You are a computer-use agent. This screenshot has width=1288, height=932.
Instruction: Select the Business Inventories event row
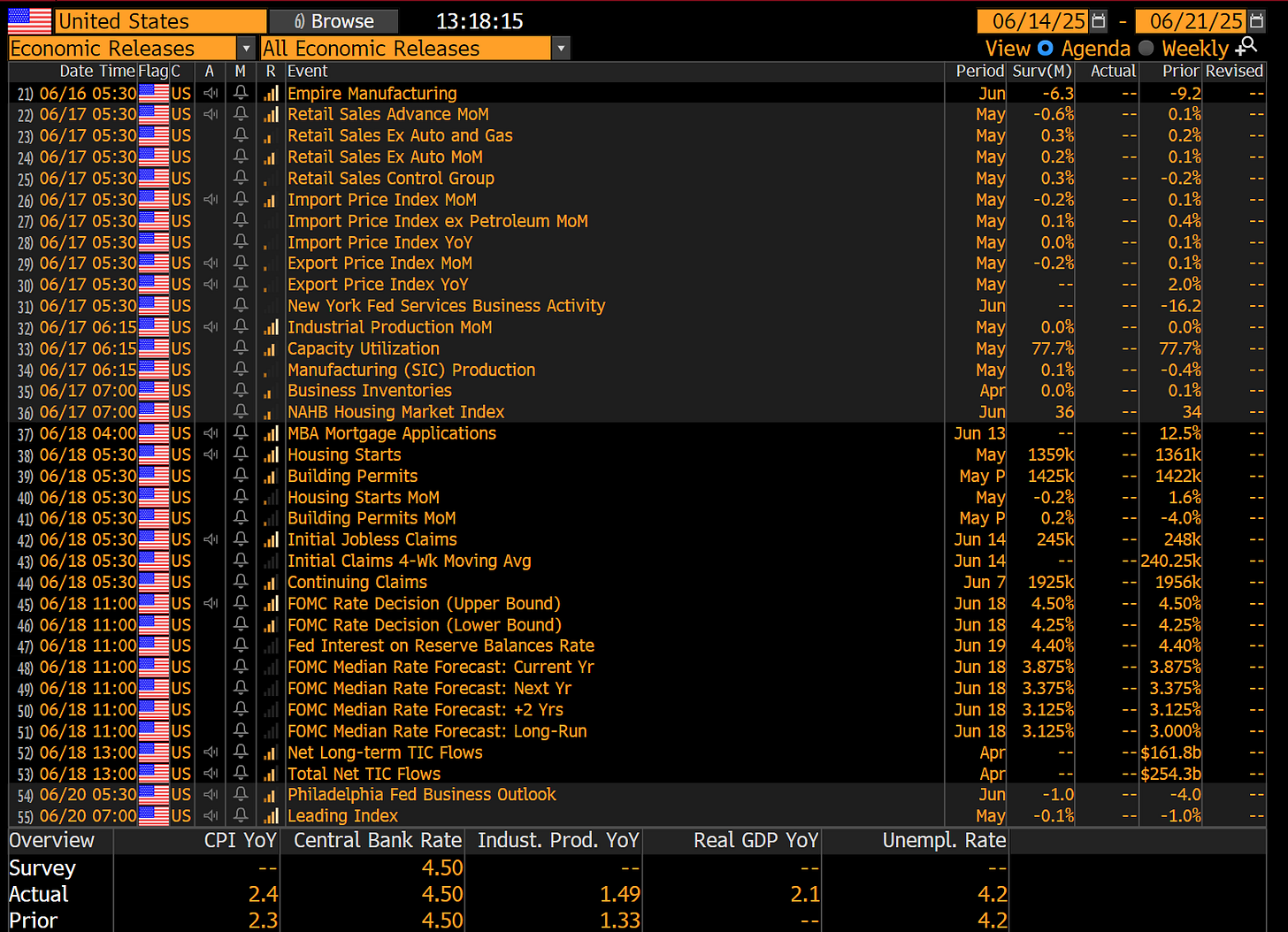coord(637,391)
